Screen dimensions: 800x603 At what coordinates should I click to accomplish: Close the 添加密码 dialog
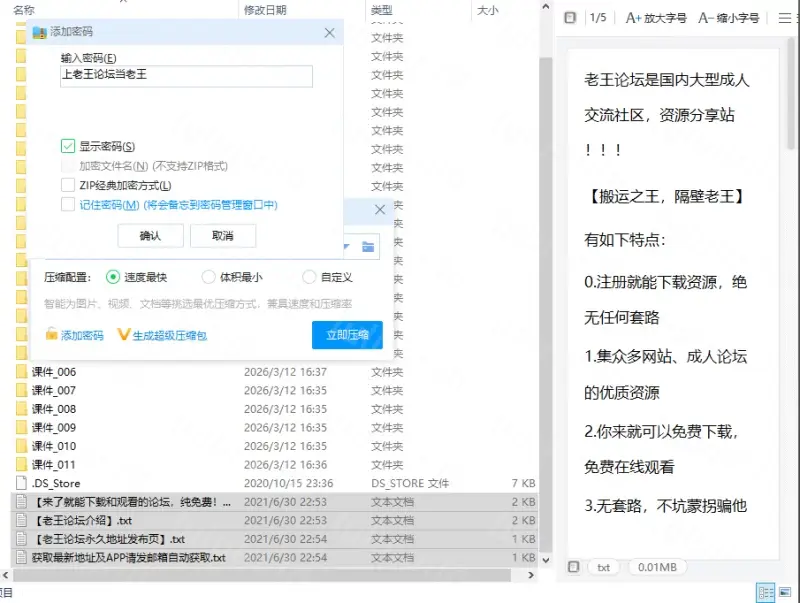(x=330, y=32)
